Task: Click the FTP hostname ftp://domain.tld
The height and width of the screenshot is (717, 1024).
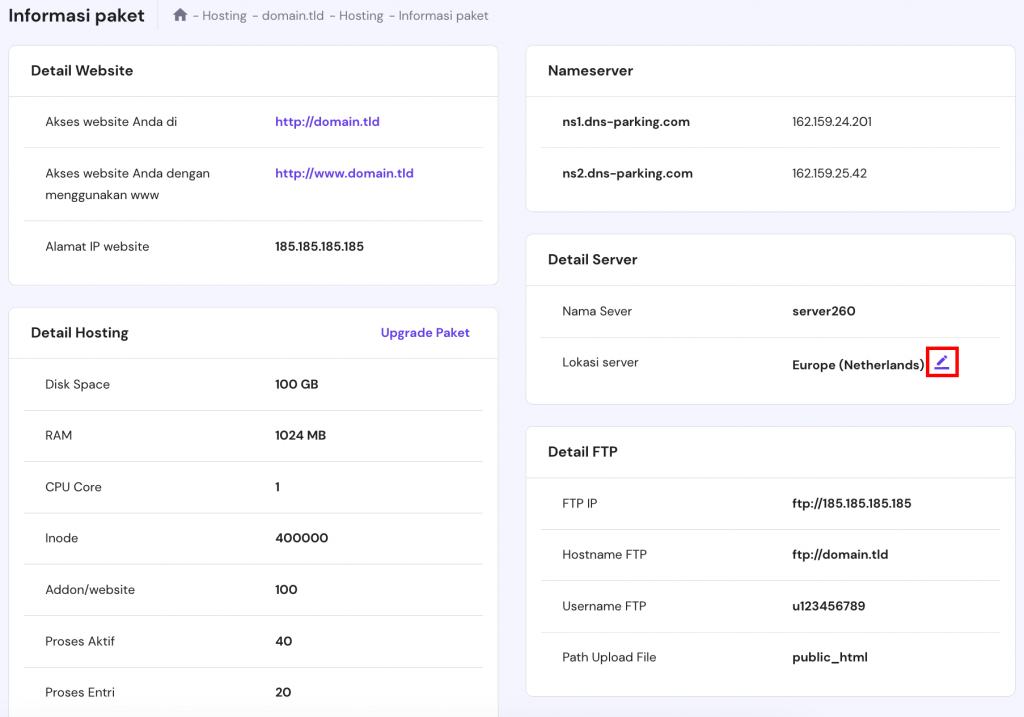Action: coord(840,554)
